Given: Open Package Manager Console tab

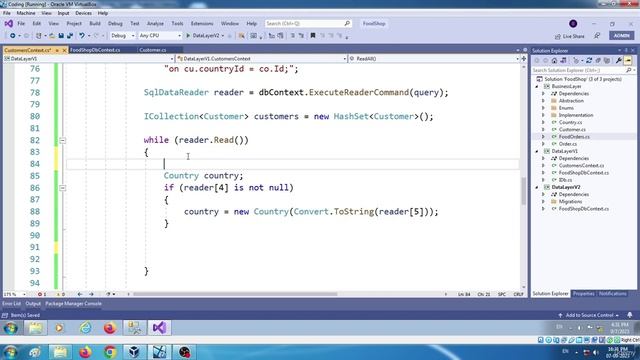Looking at the screenshot, I should pyautogui.click(x=73, y=304).
